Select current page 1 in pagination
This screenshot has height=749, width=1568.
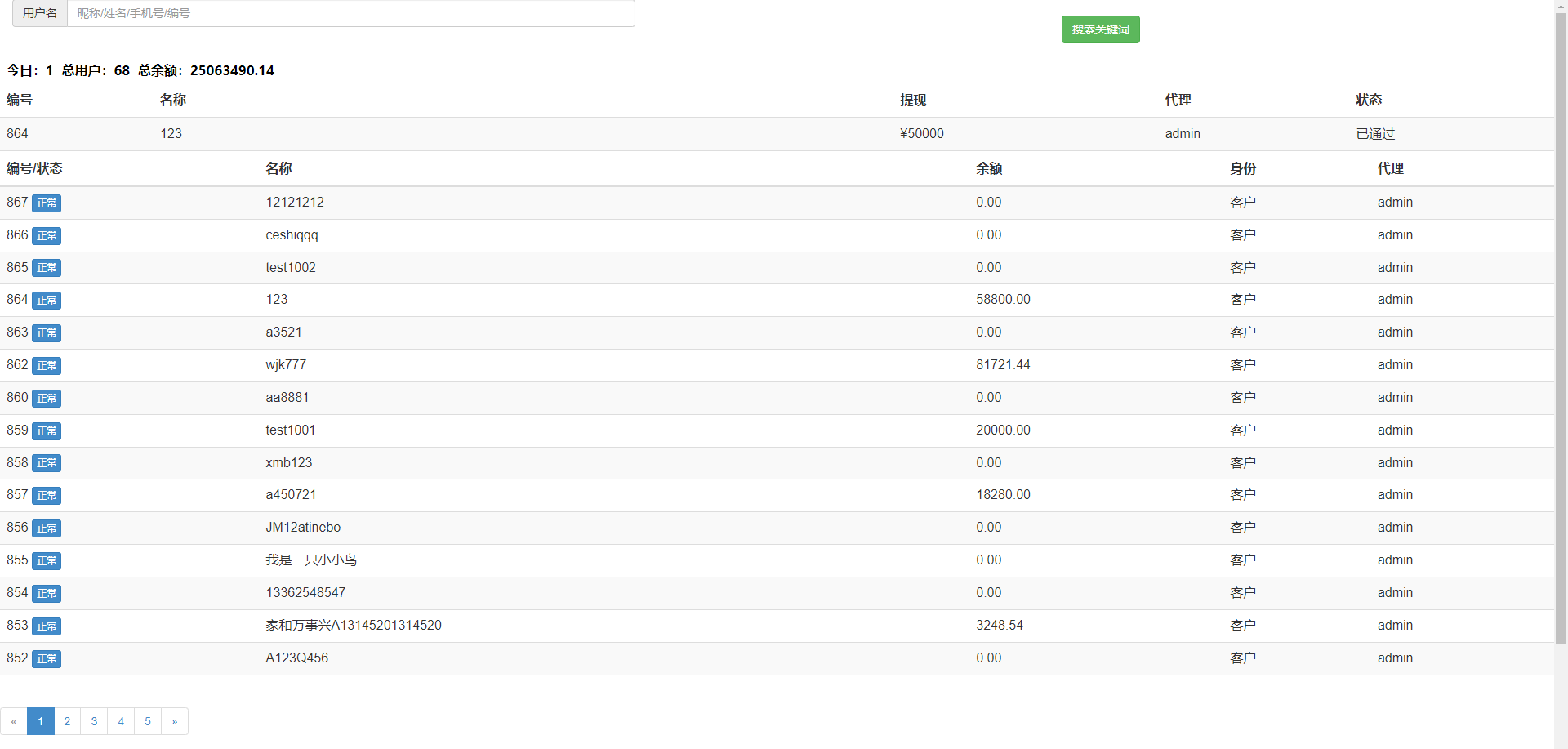pyautogui.click(x=41, y=721)
